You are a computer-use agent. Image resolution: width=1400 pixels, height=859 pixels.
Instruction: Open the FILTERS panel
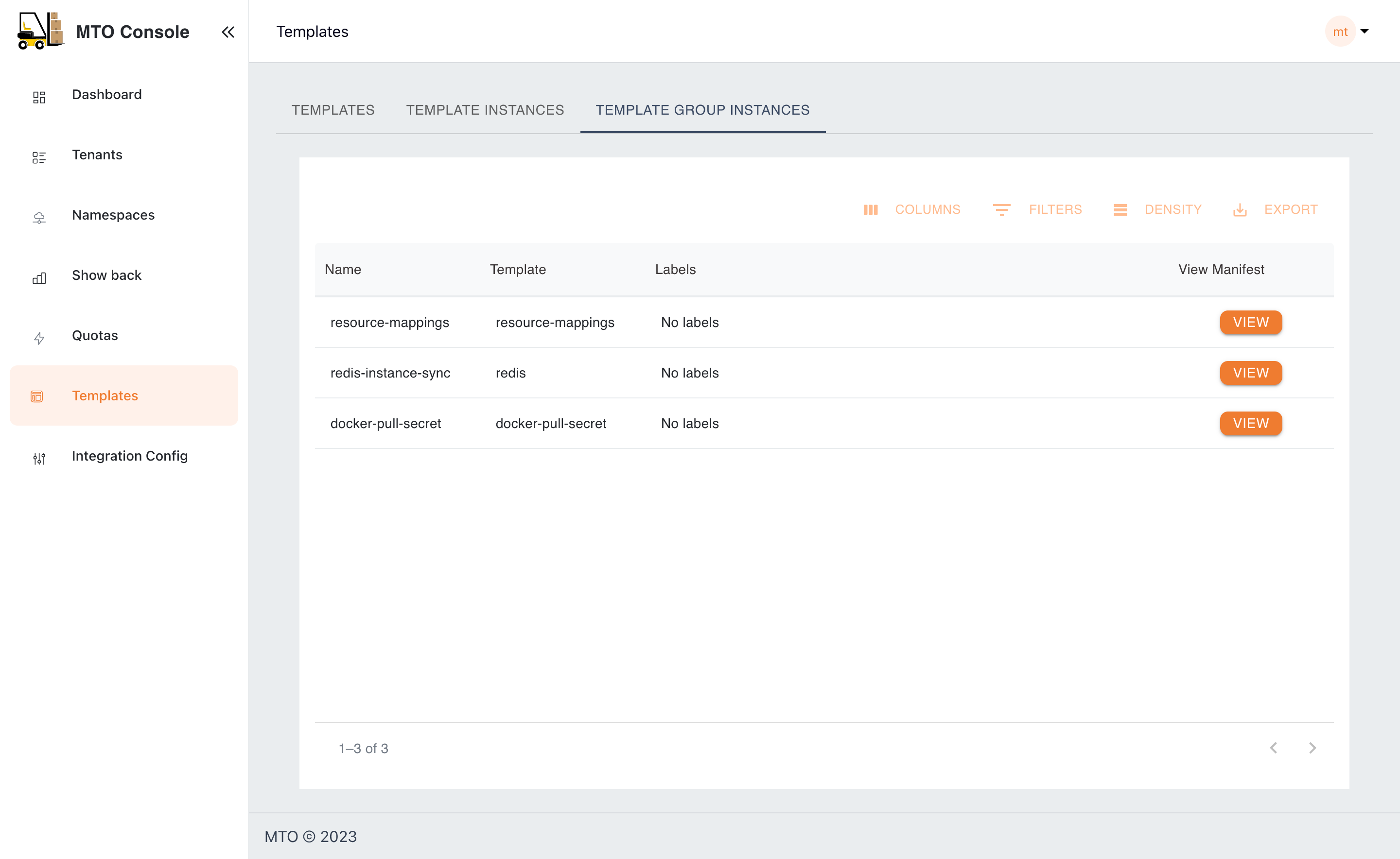(1037, 209)
